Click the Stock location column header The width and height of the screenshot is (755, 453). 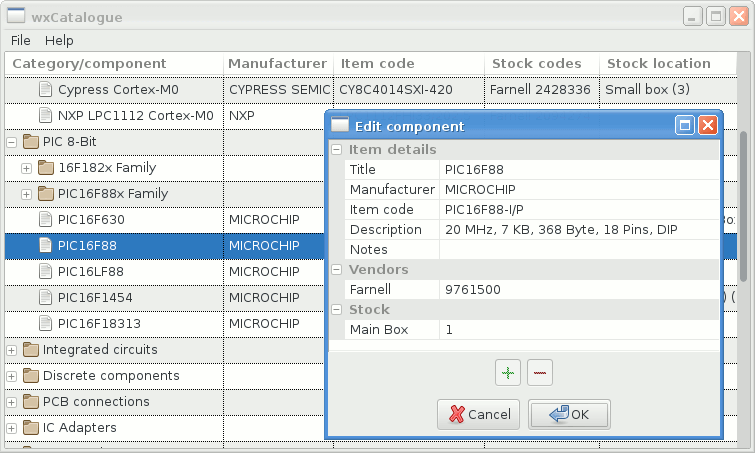pos(668,64)
